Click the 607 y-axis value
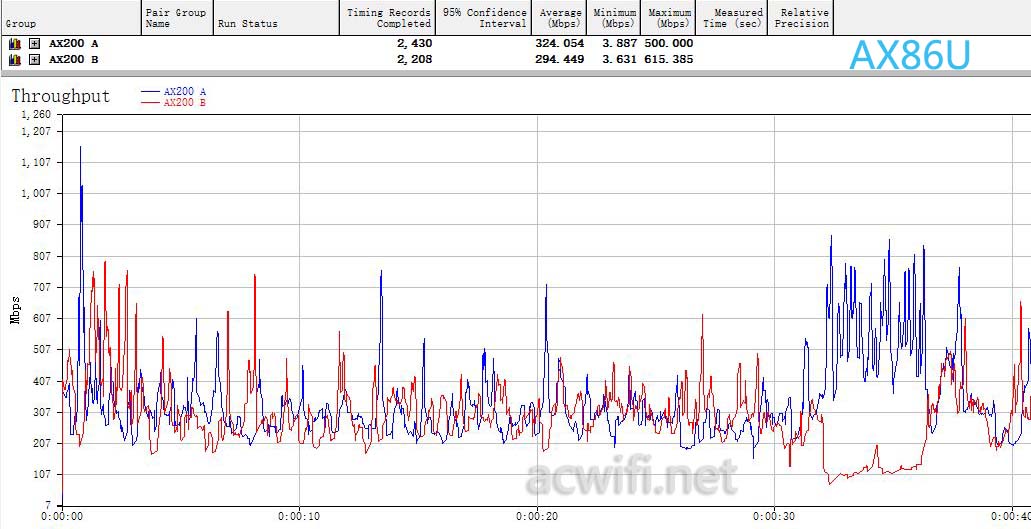1031x529 pixels. (42, 319)
